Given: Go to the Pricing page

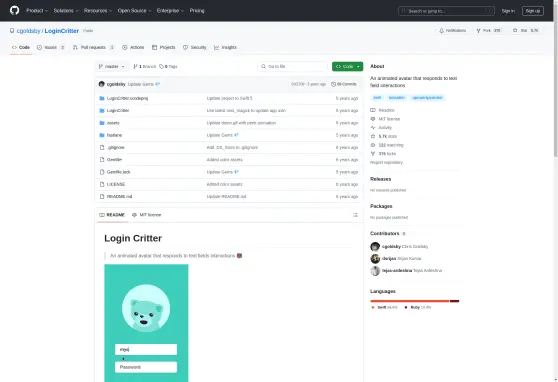Looking at the screenshot, I should (x=197, y=11).
